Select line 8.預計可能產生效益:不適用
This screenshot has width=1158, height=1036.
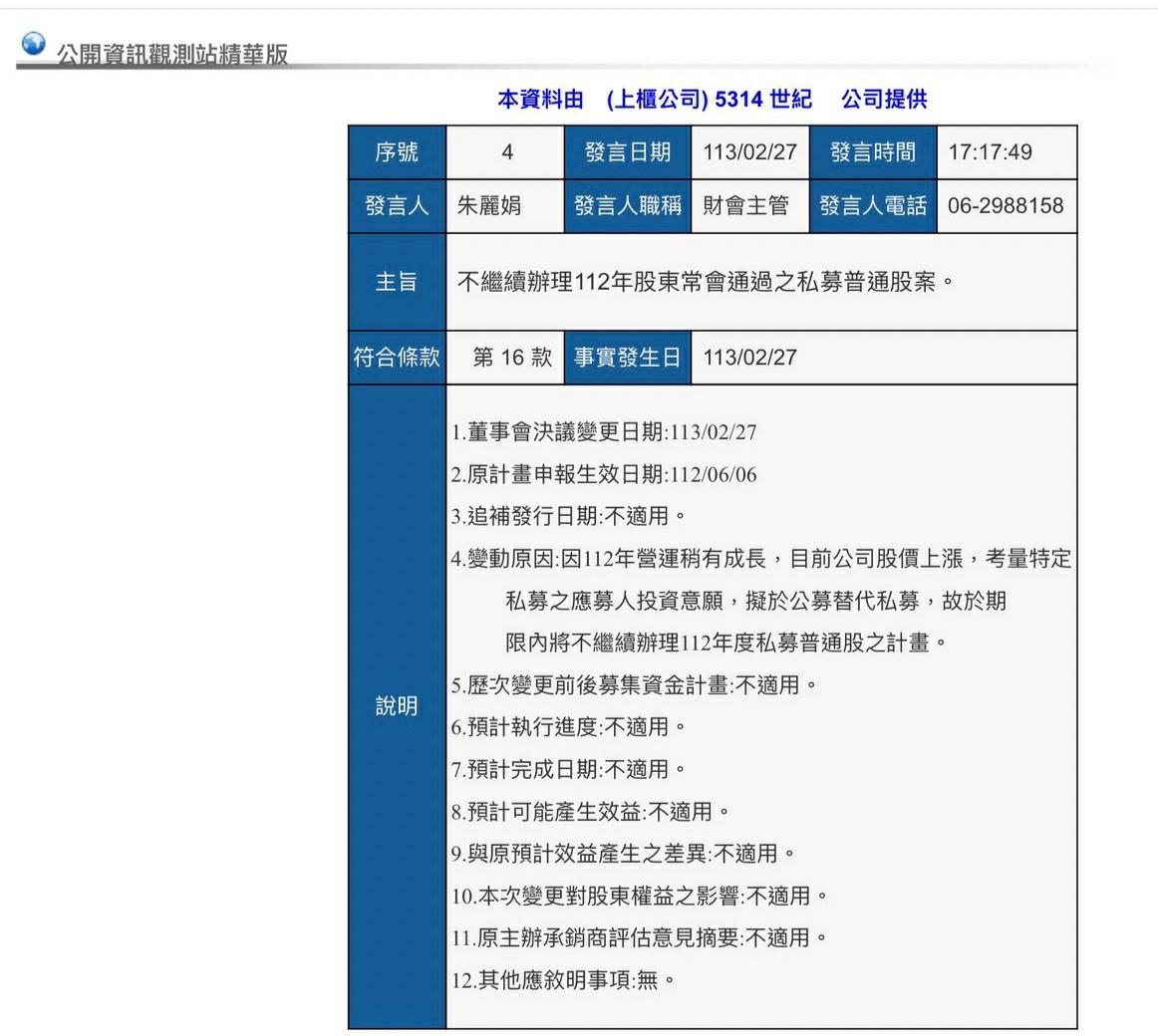coord(591,812)
